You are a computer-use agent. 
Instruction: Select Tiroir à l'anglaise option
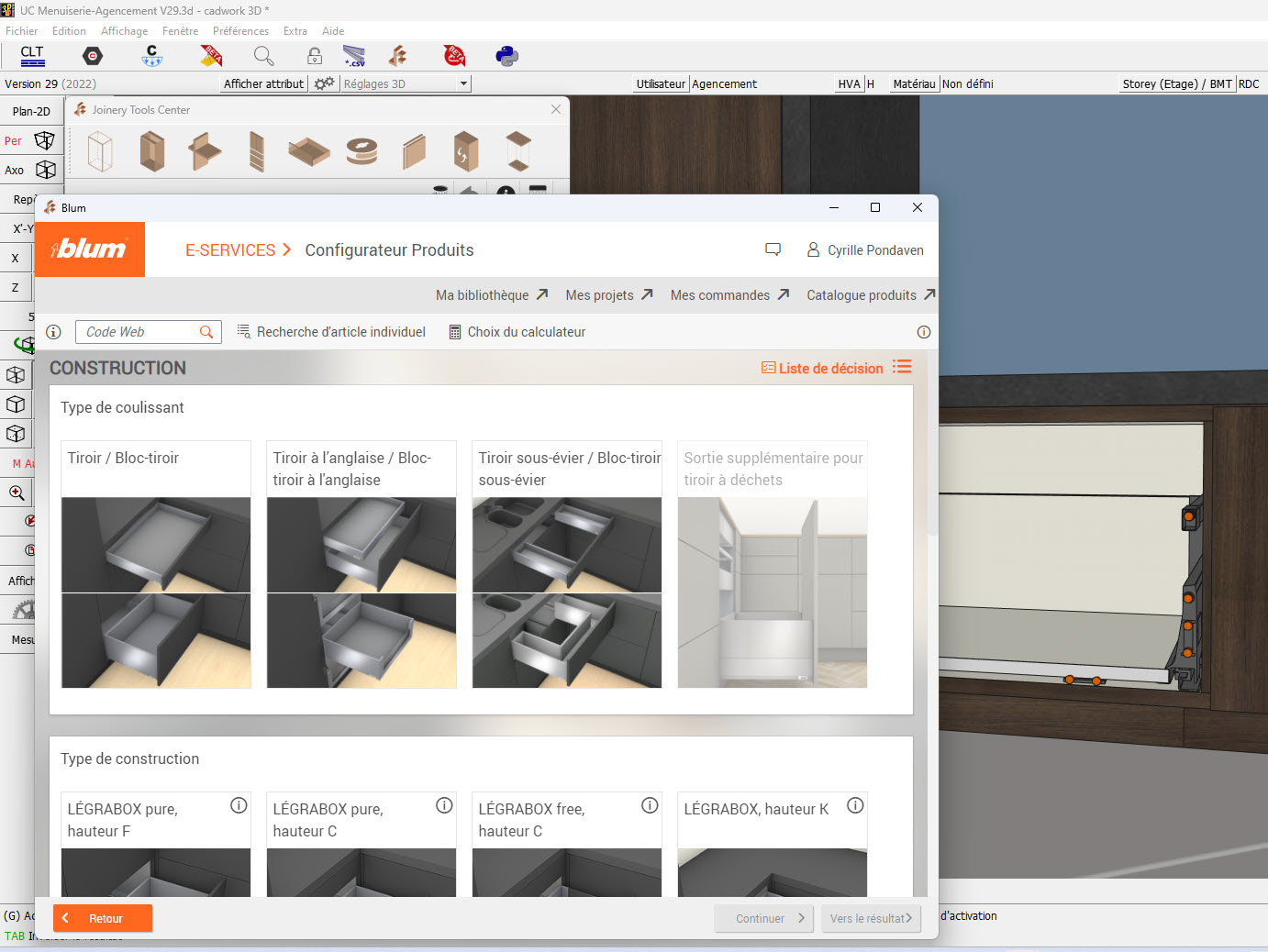pyautogui.click(x=361, y=564)
